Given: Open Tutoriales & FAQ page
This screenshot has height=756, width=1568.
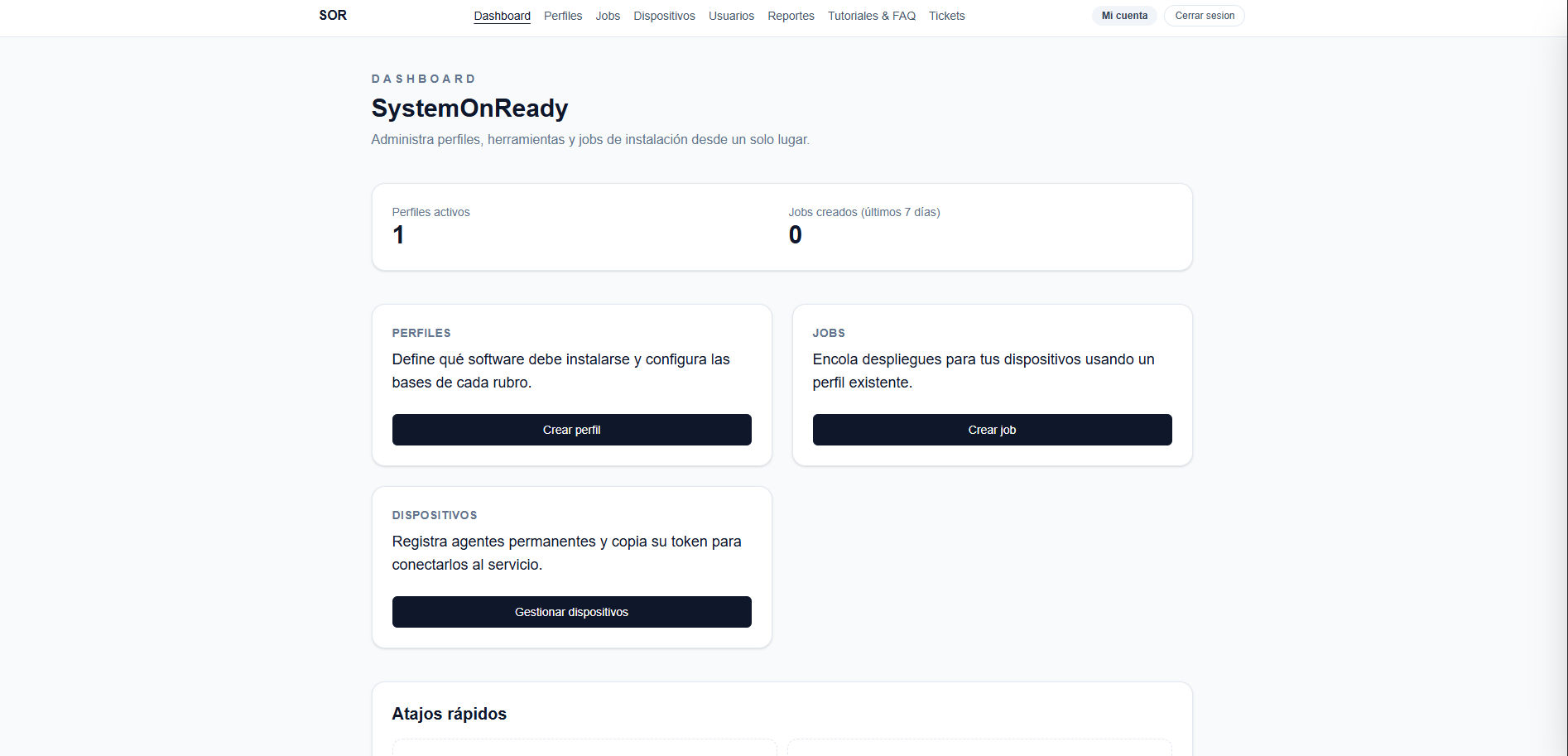Looking at the screenshot, I should pyautogui.click(x=872, y=16).
